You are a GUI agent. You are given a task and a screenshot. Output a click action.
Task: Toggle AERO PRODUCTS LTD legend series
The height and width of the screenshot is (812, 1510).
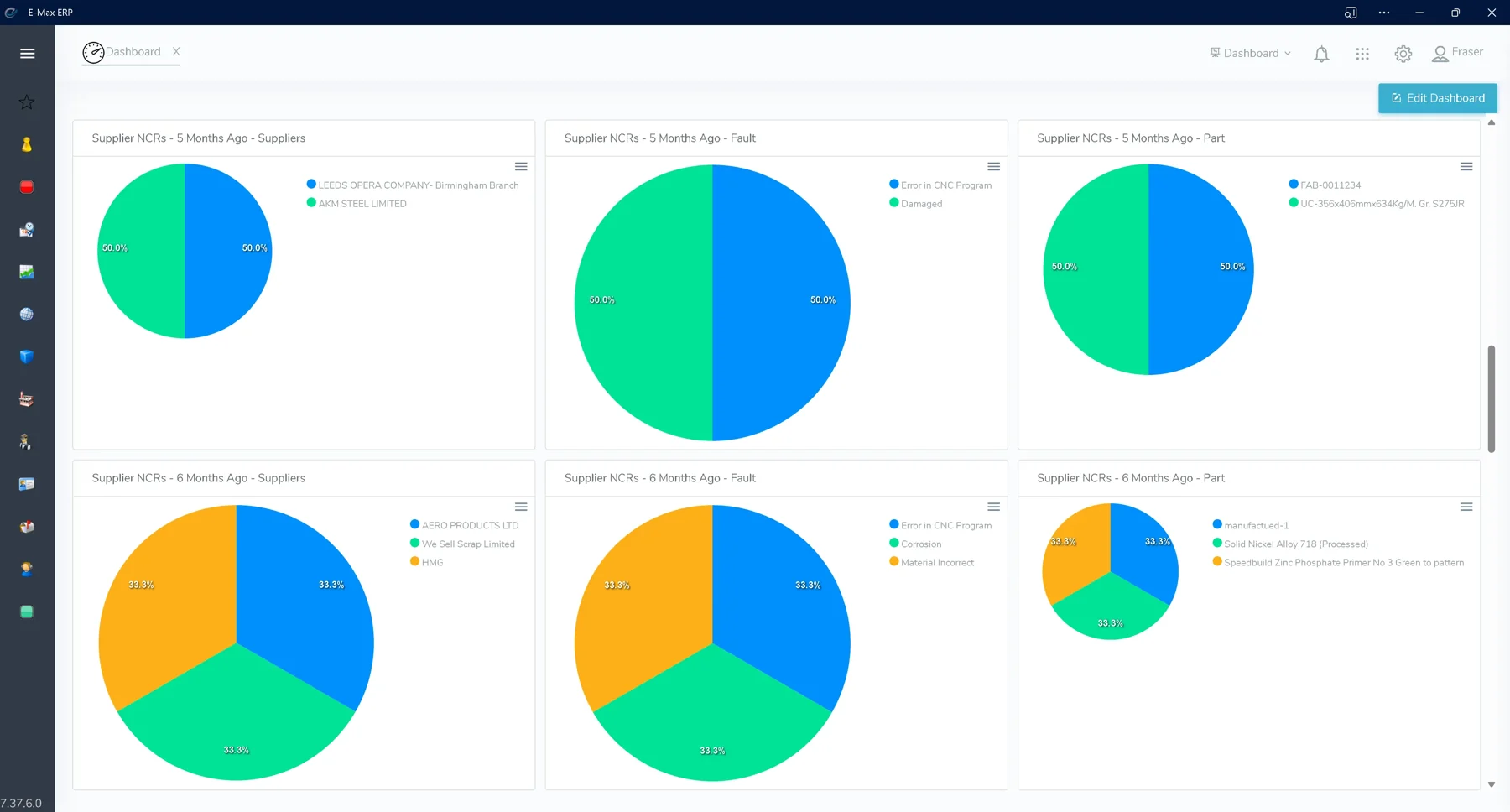click(x=464, y=526)
